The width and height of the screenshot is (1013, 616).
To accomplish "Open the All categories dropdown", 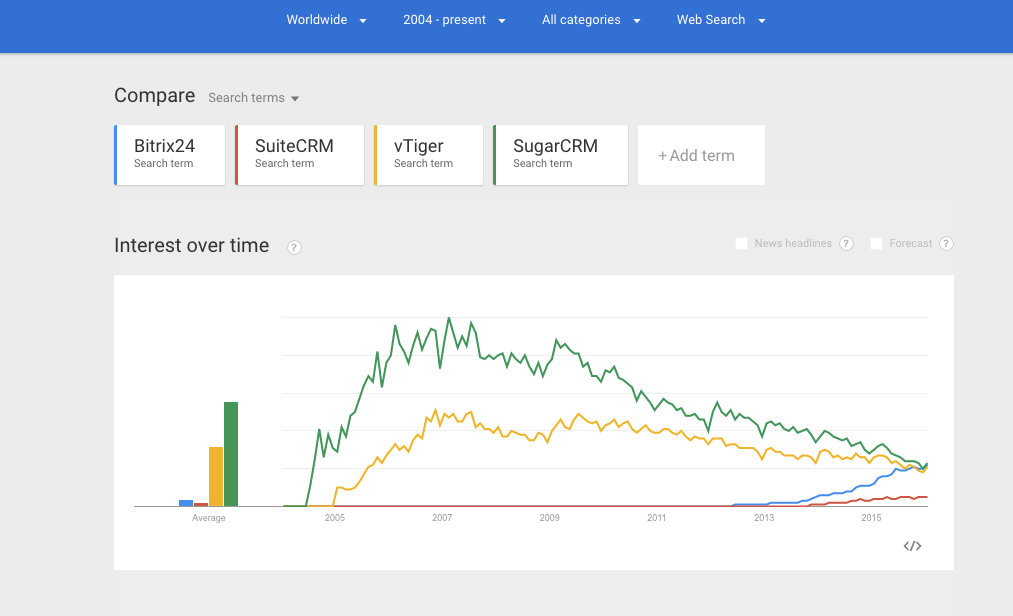I will pos(591,20).
